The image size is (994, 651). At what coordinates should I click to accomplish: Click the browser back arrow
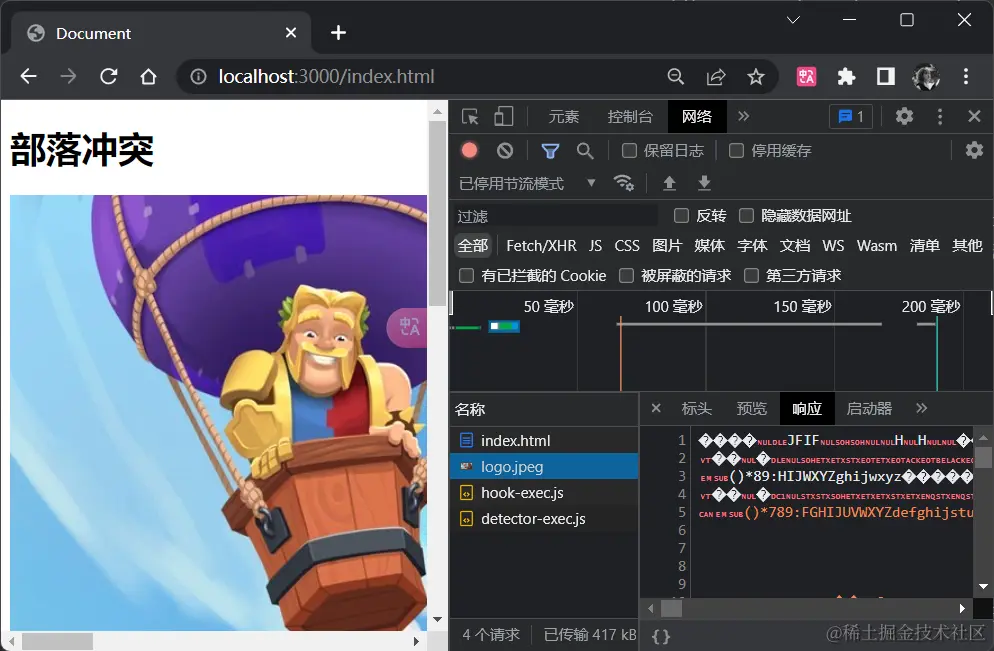coord(29,77)
